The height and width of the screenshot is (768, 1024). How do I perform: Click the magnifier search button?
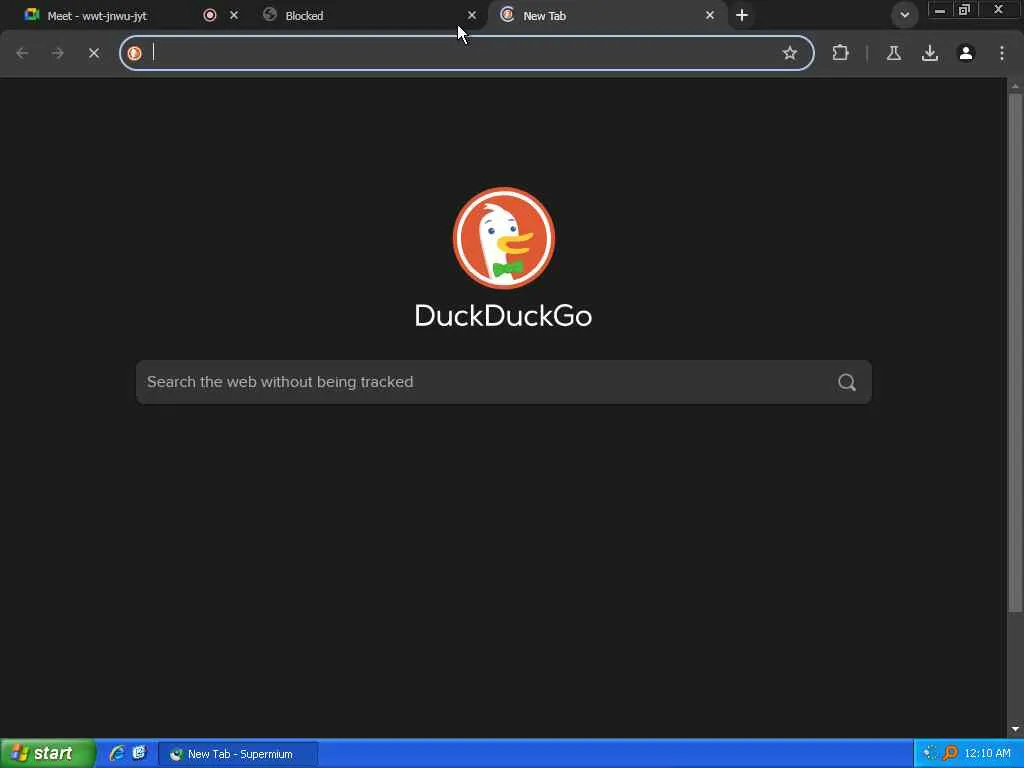pos(846,382)
